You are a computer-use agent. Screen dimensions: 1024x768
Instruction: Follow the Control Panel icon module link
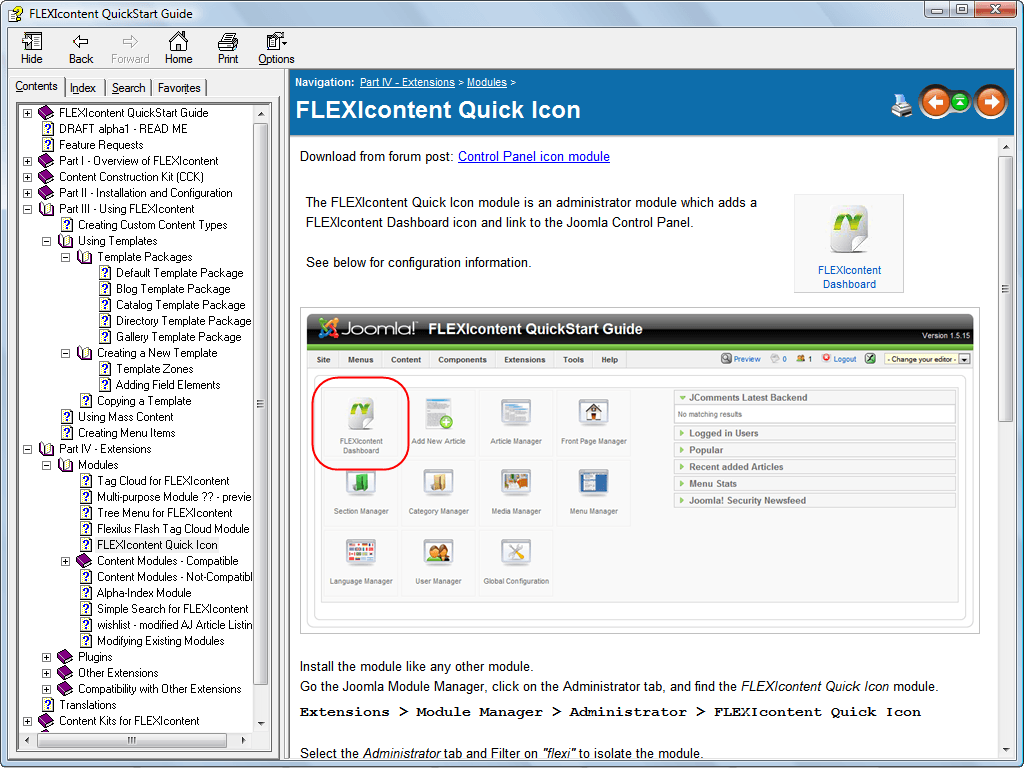(534, 156)
